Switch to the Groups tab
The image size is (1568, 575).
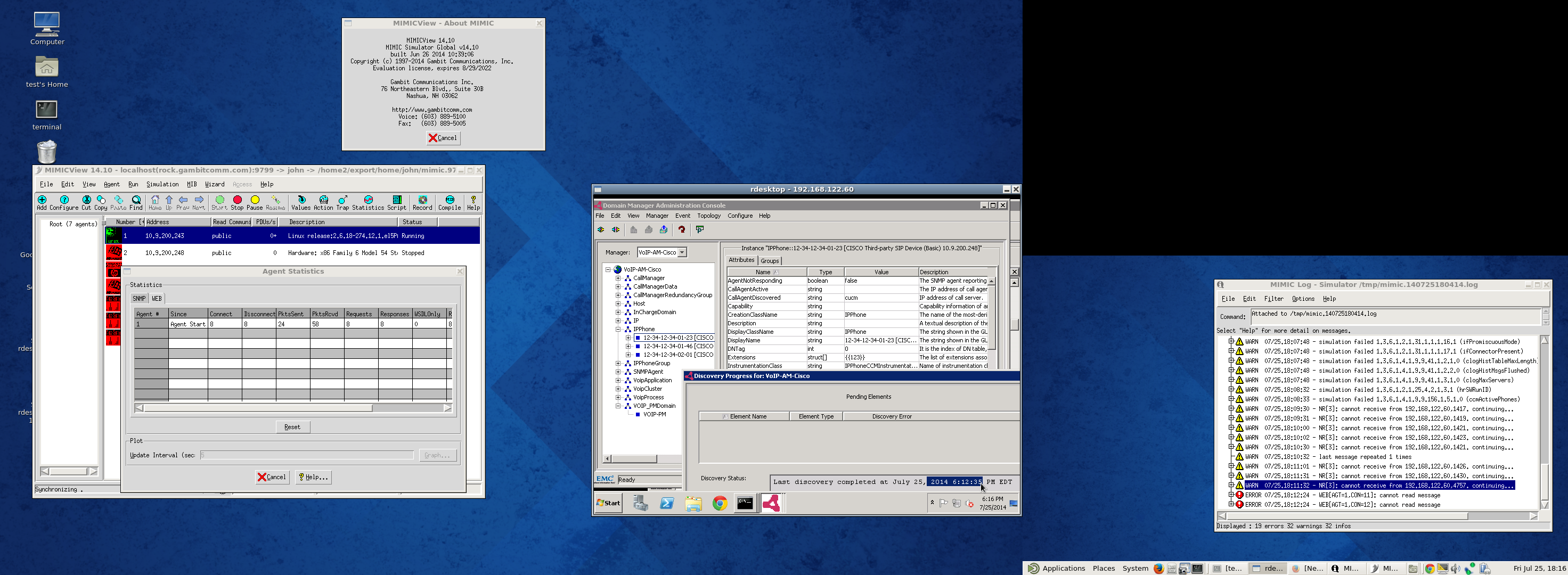(x=770, y=261)
